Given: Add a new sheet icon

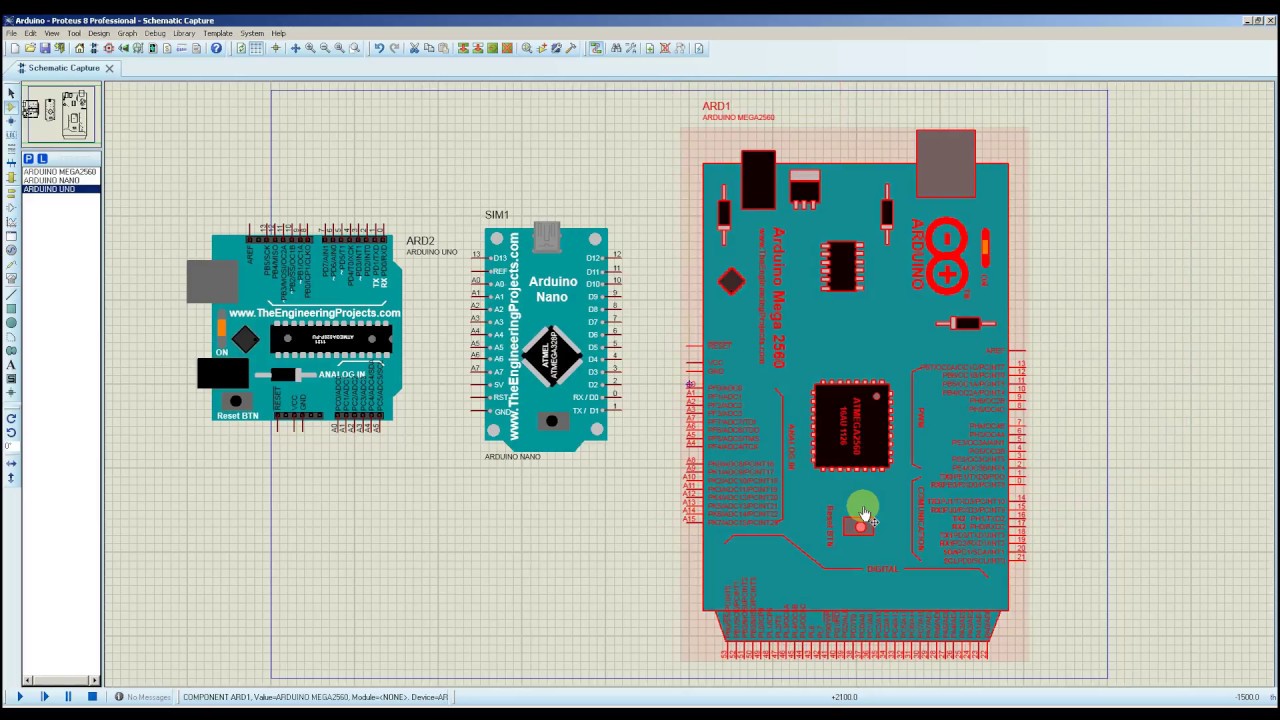Looking at the screenshot, I should pos(650,48).
